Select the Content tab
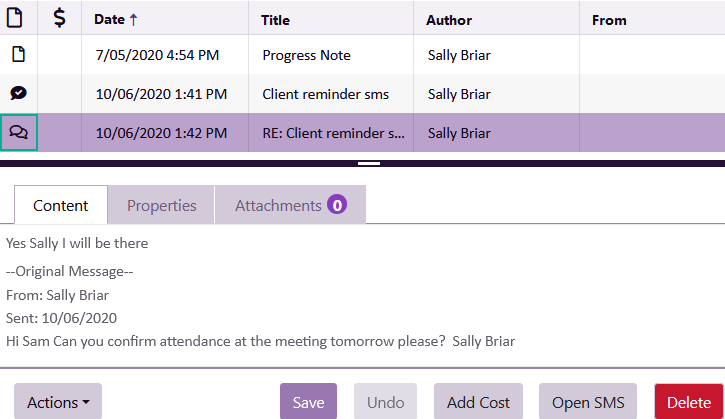 (61, 205)
